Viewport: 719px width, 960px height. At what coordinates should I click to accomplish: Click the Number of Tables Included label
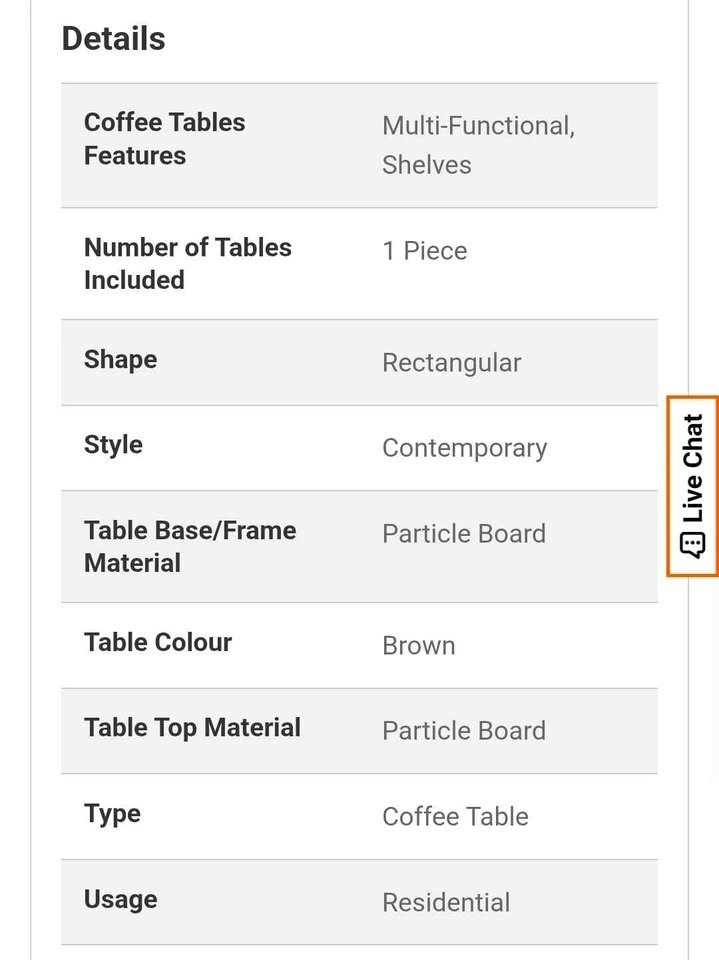pos(187,263)
